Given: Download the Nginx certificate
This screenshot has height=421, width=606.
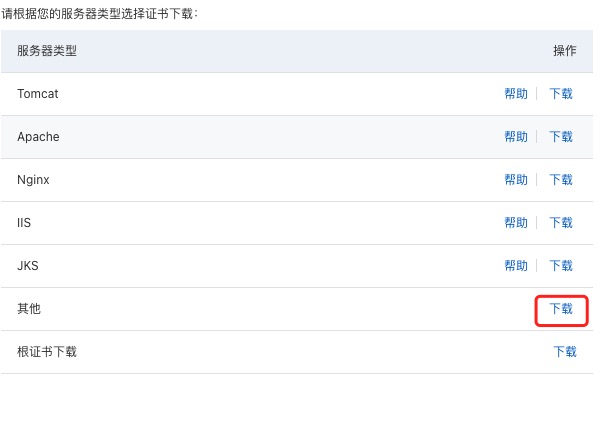Looking at the screenshot, I should [561, 180].
